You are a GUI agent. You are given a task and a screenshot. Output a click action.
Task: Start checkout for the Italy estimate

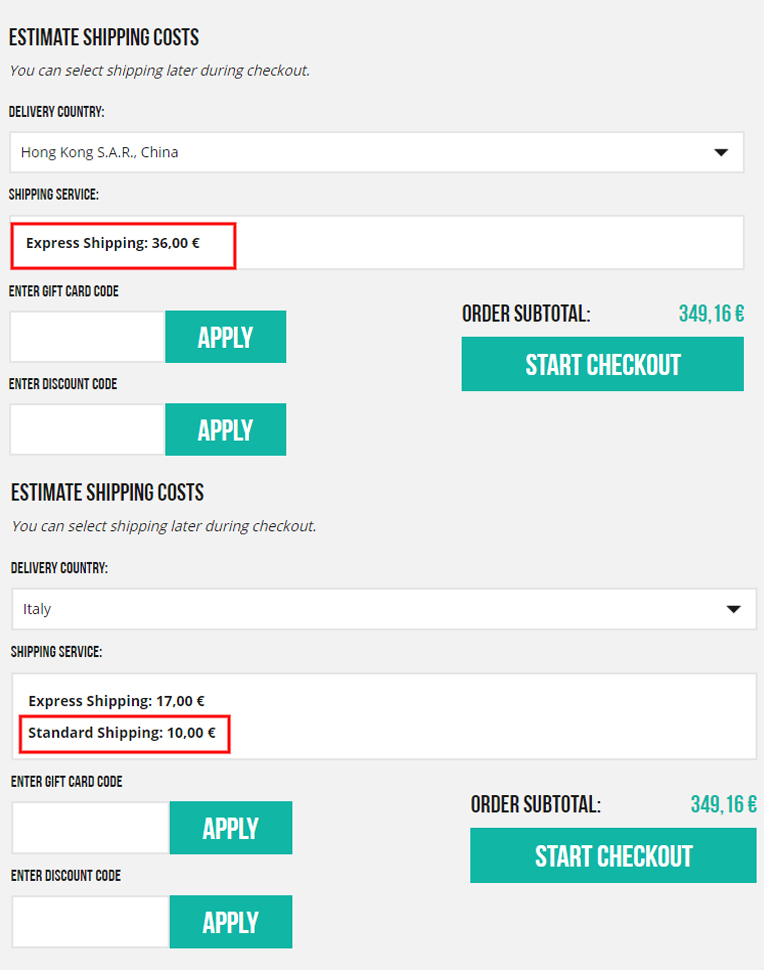pyautogui.click(x=613, y=856)
